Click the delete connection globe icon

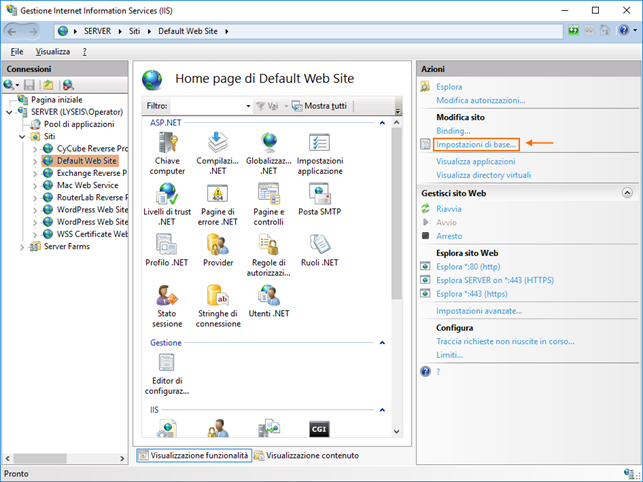[68, 85]
